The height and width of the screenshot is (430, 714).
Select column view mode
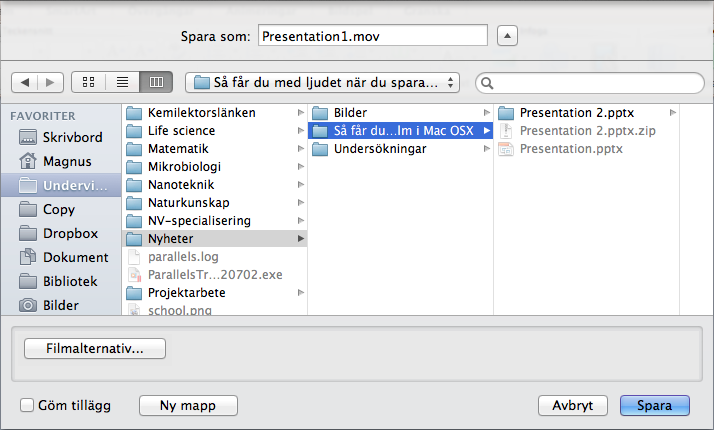(x=156, y=82)
